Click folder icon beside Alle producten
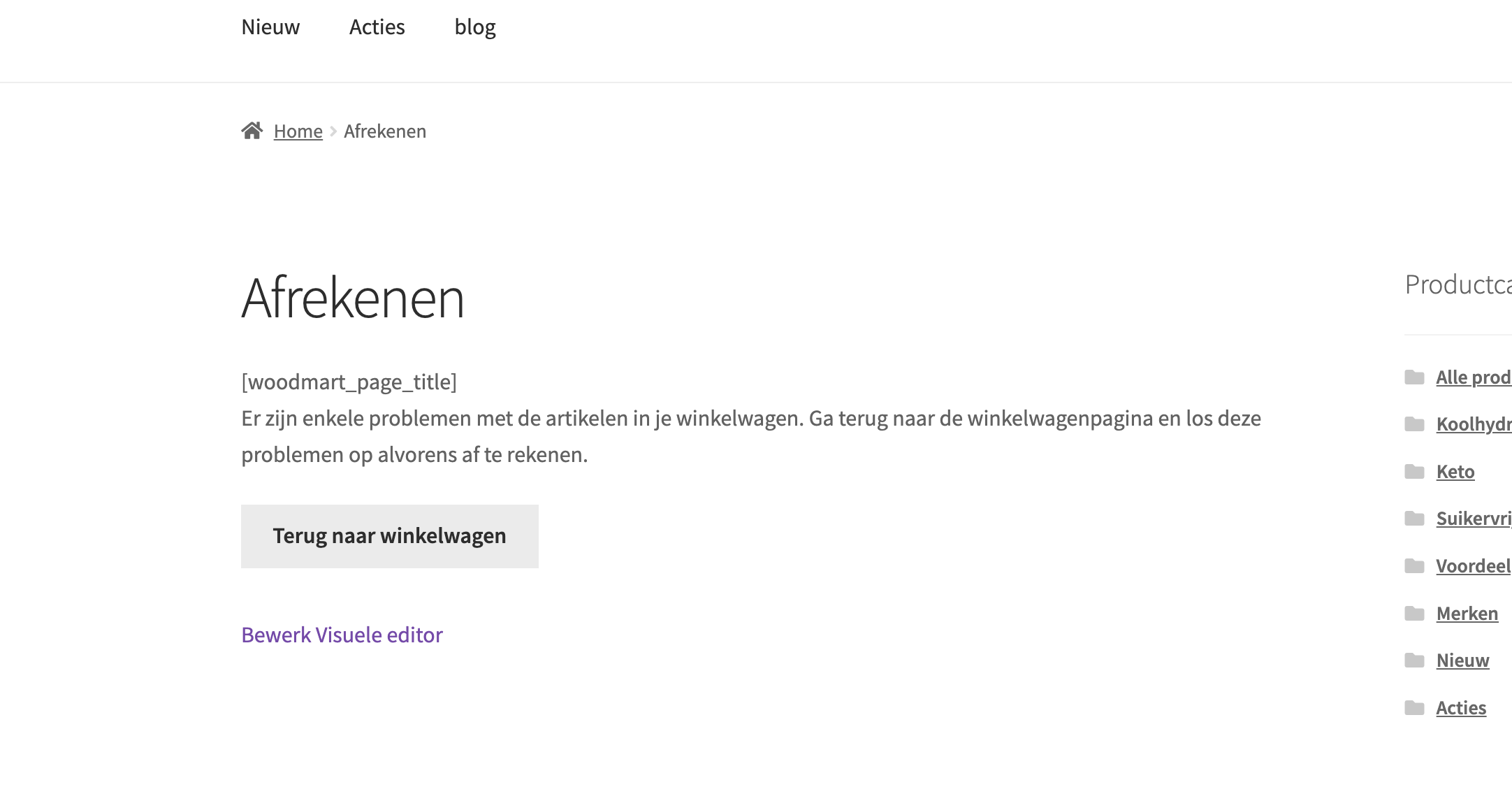The height and width of the screenshot is (801, 1512). click(x=1414, y=377)
